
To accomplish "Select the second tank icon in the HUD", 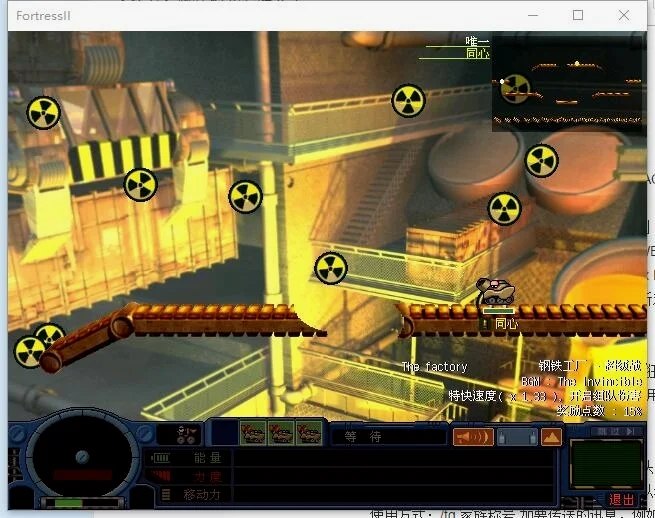I will pos(281,433).
